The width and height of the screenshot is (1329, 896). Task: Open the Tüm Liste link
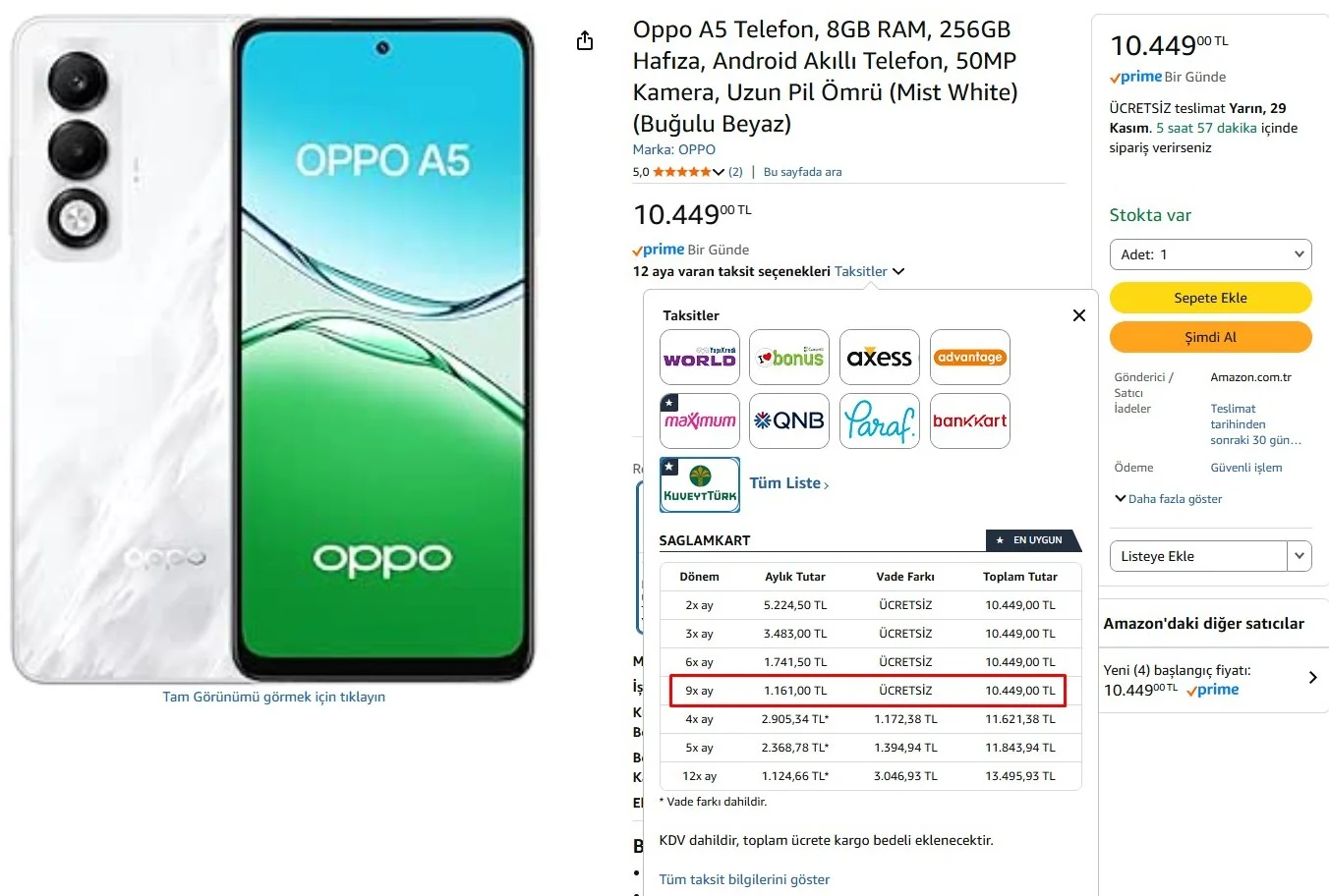788,483
